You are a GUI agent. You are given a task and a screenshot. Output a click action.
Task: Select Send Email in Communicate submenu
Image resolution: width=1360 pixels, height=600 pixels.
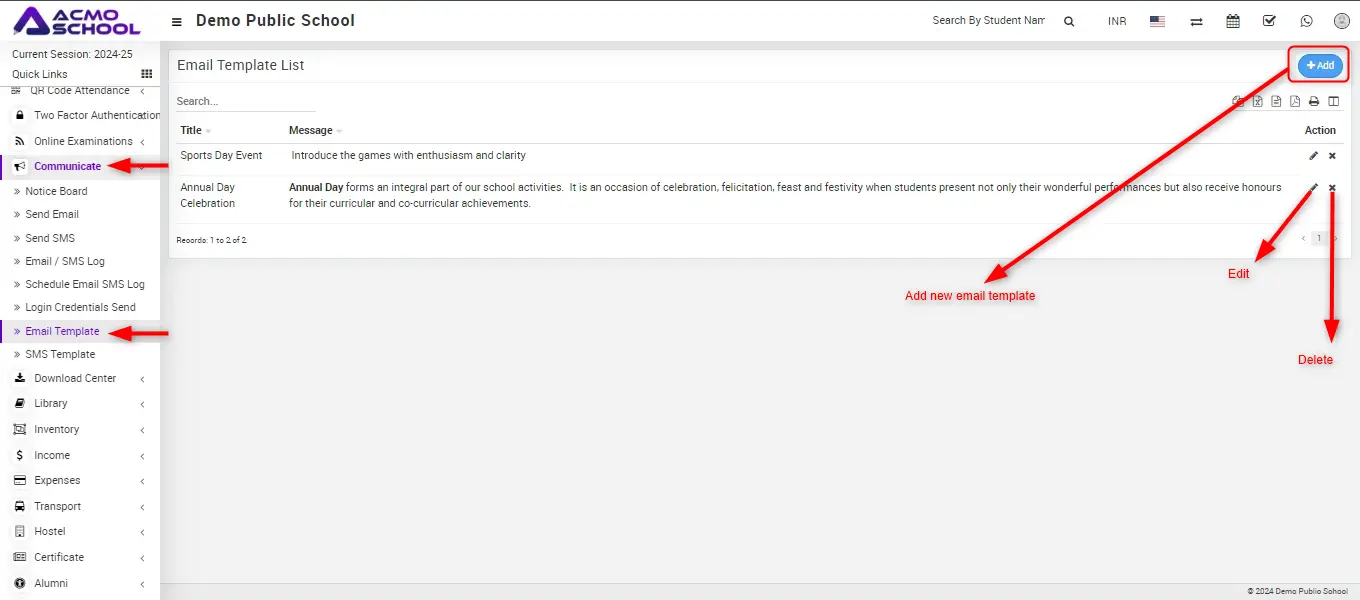(x=52, y=214)
